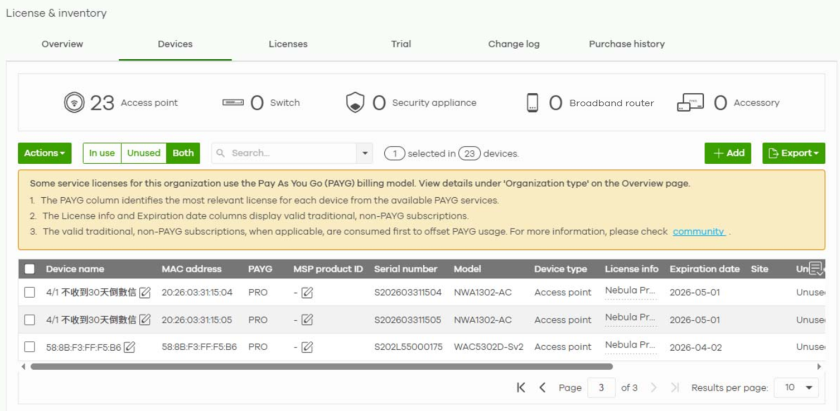Click the Broadband router icon

click(532, 103)
